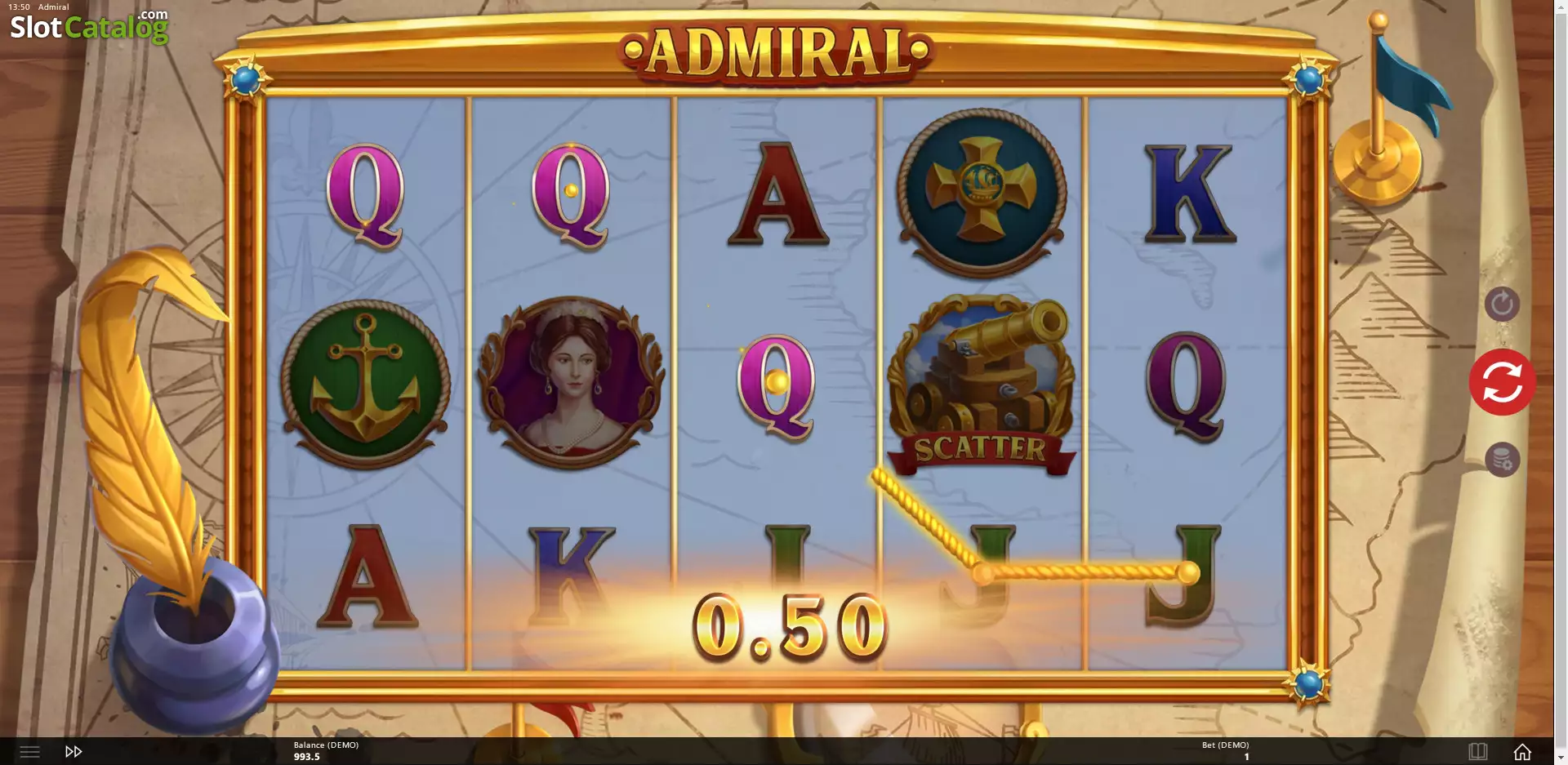1568x765 pixels.
Task: Click the Bet (DEMO) value
Action: [1246, 757]
